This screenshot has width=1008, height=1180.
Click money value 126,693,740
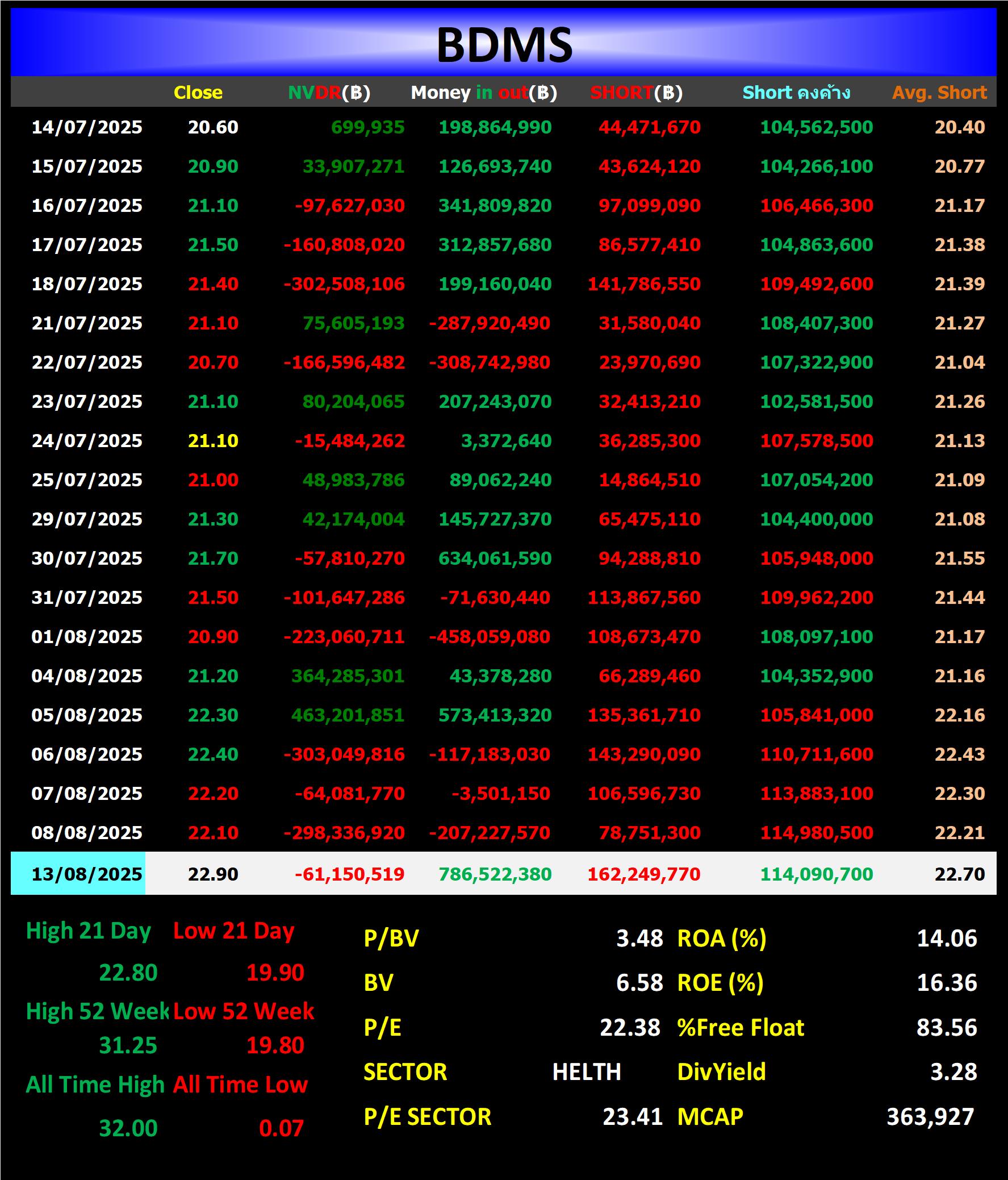tap(495, 166)
